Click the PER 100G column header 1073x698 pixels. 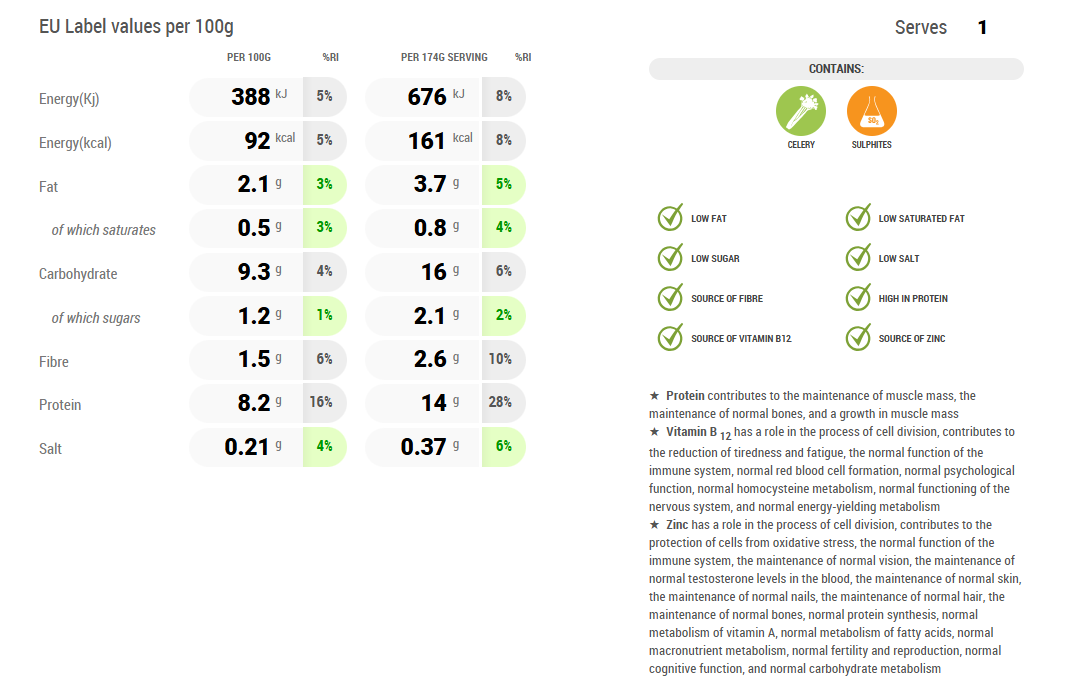[x=249, y=57]
